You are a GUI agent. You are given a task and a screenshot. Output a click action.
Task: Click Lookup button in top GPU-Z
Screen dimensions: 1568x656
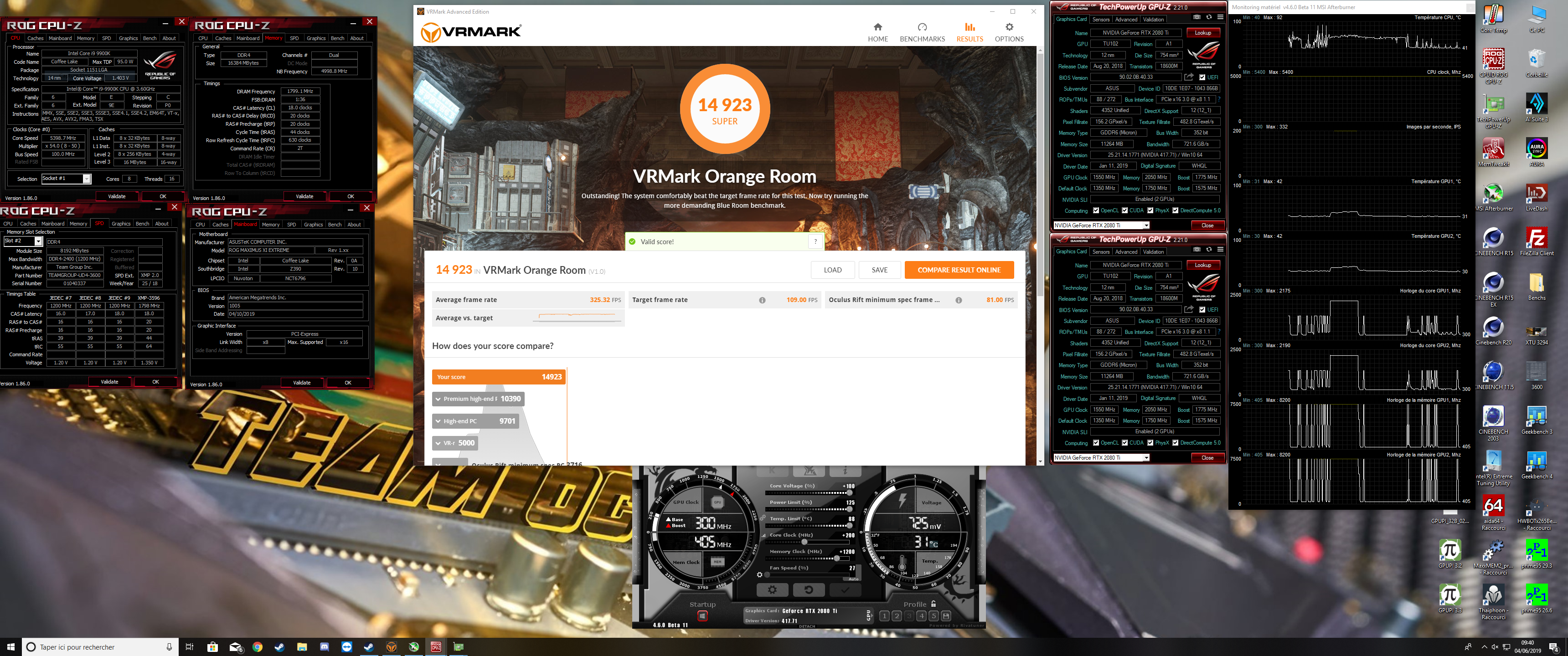coord(1203,33)
